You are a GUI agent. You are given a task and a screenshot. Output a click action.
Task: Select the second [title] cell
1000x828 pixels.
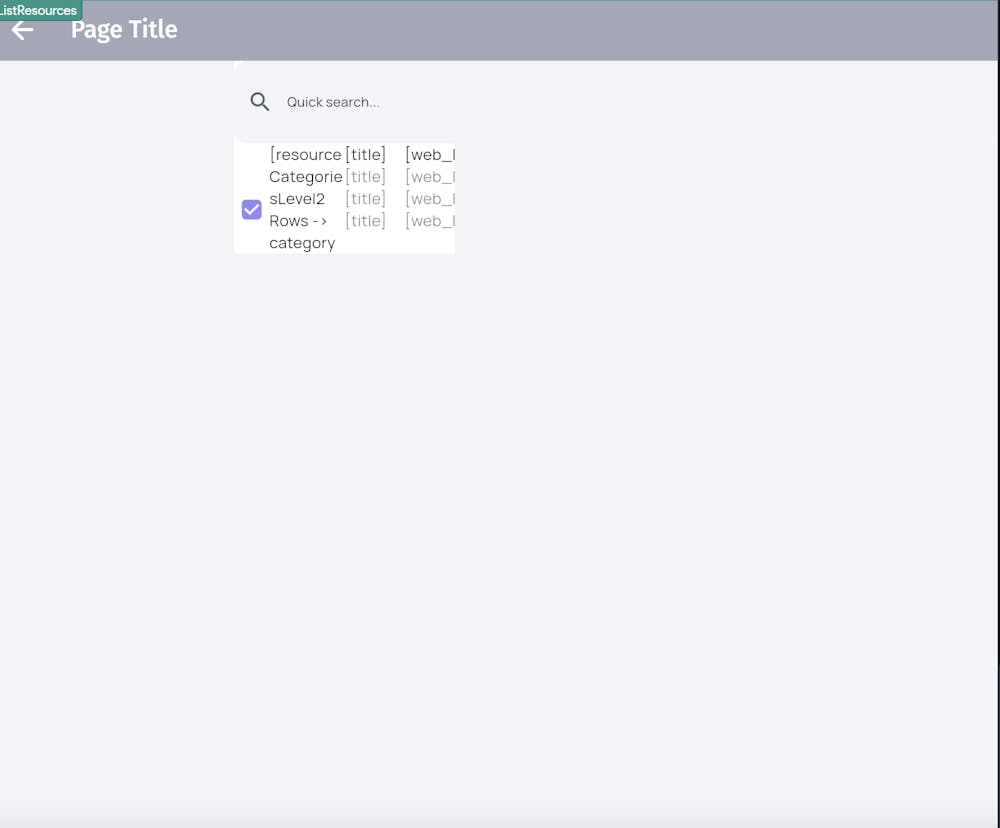(366, 177)
